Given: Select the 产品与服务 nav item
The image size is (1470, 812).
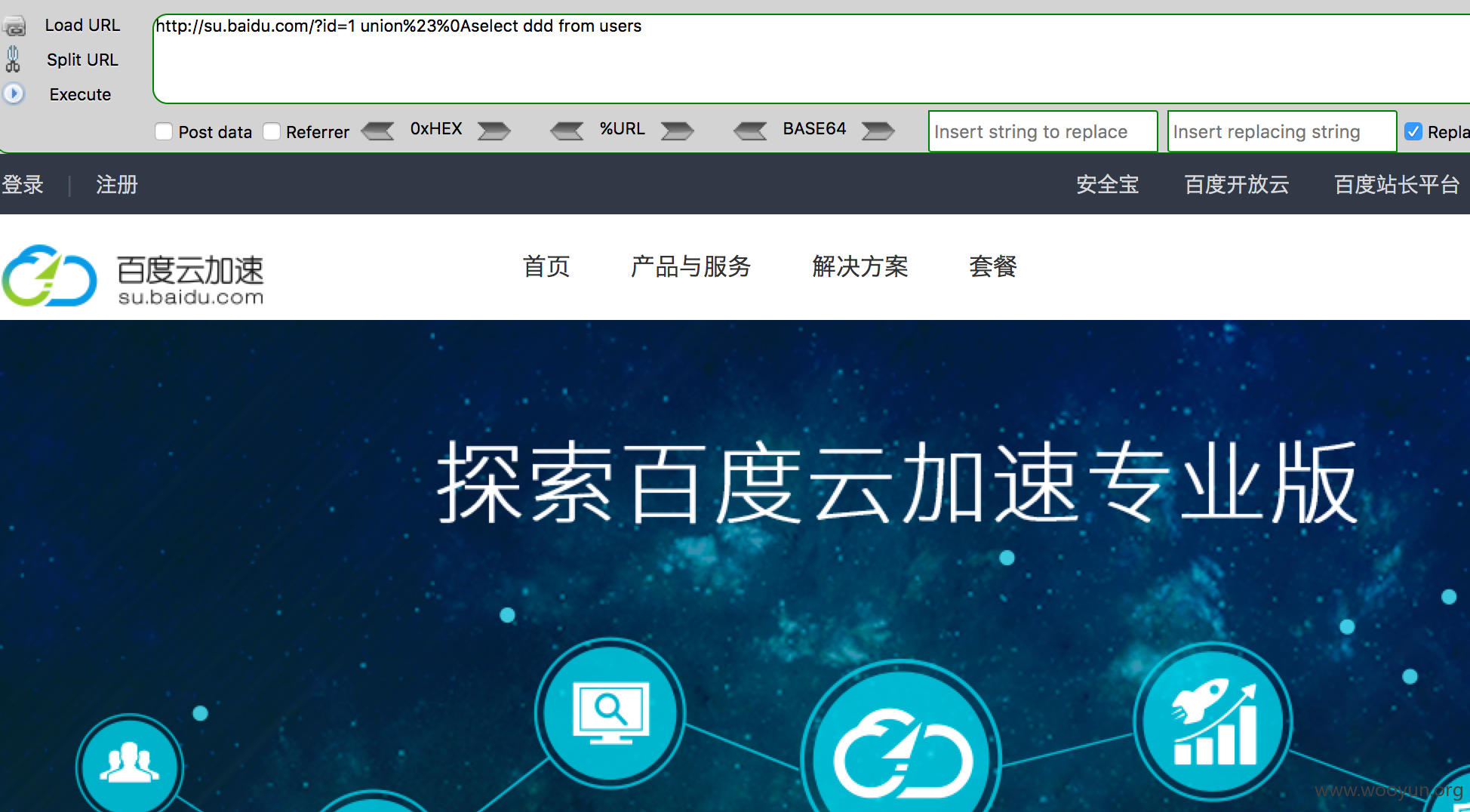Looking at the screenshot, I should click(x=690, y=266).
